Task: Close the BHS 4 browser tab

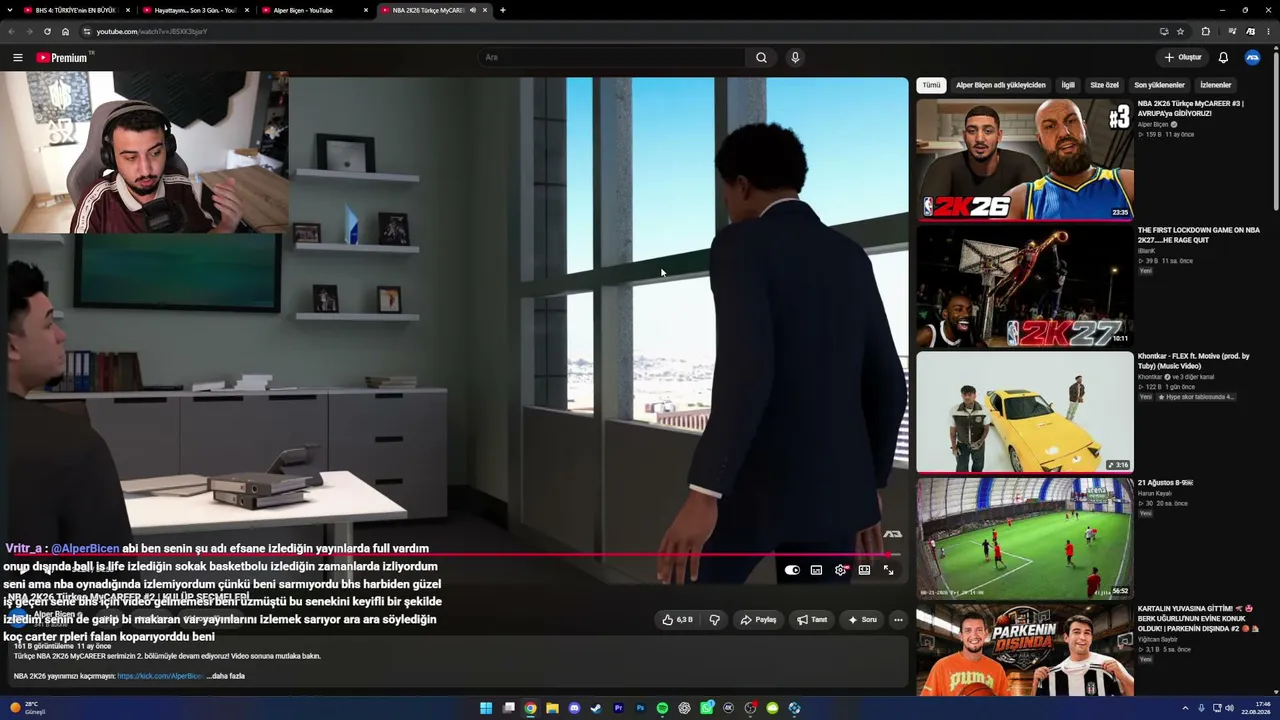Action: point(127,10)
